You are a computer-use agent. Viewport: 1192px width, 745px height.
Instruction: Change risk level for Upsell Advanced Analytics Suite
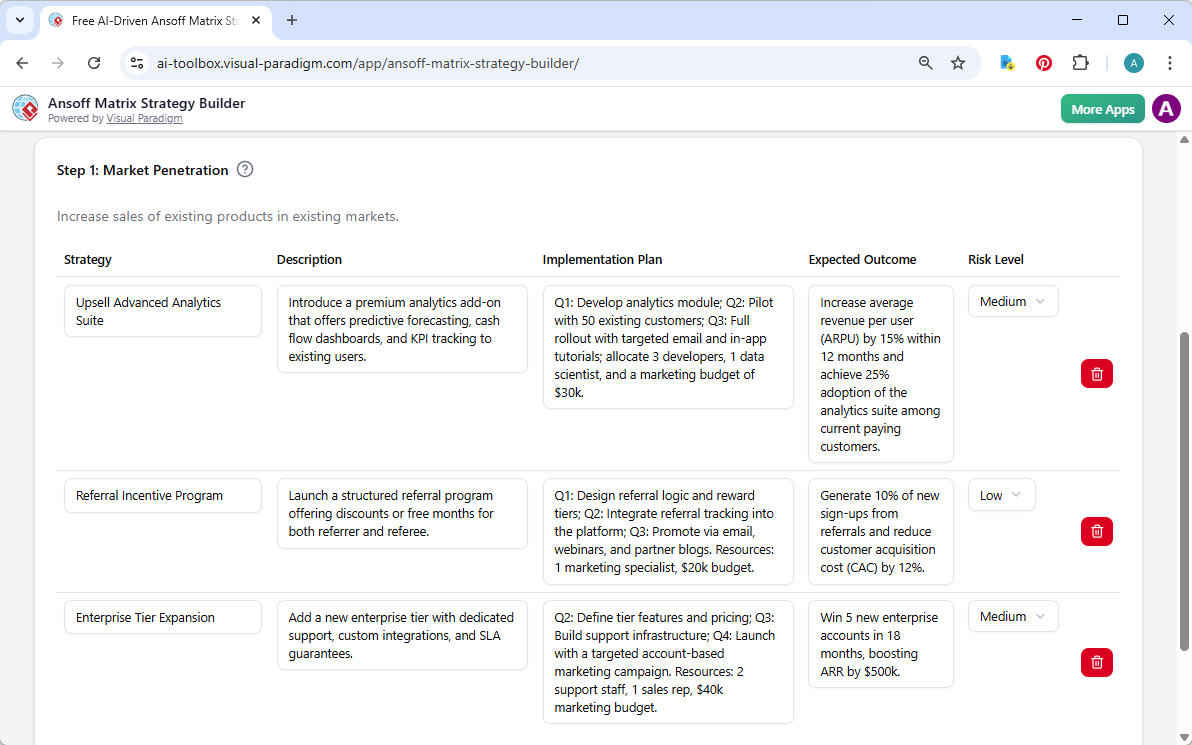[1013, 300]
